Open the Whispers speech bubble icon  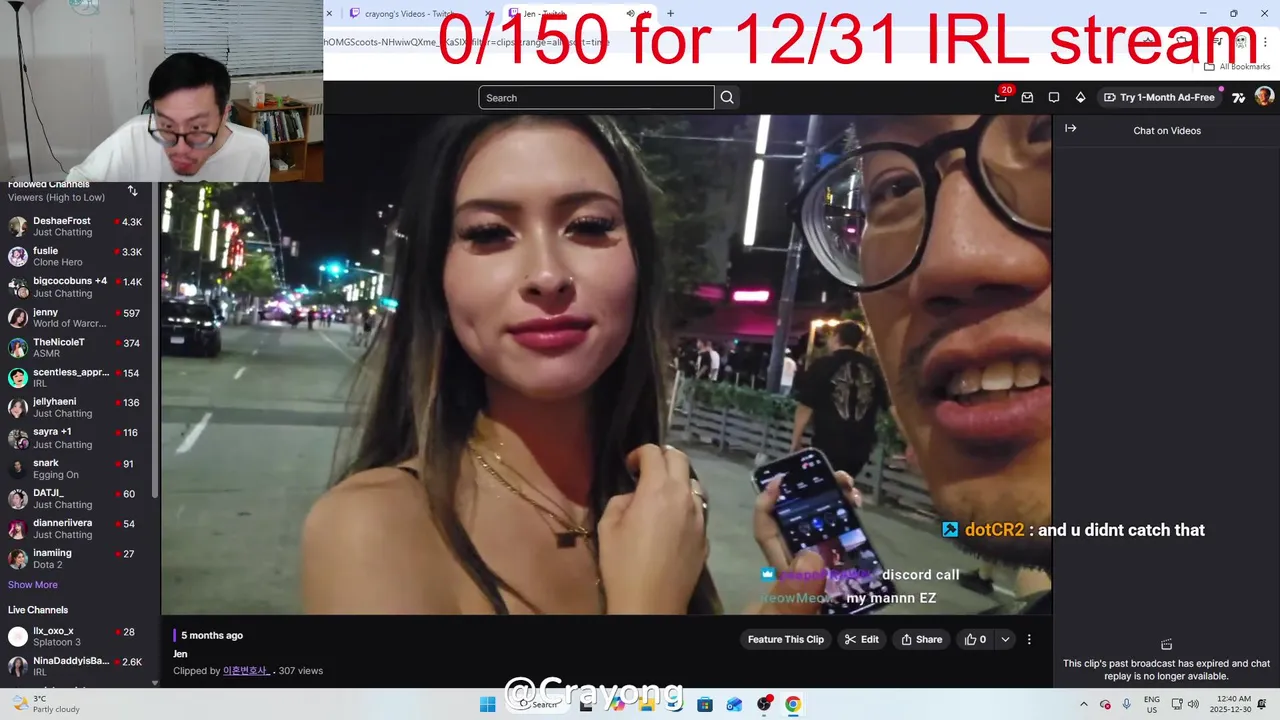1053,97
